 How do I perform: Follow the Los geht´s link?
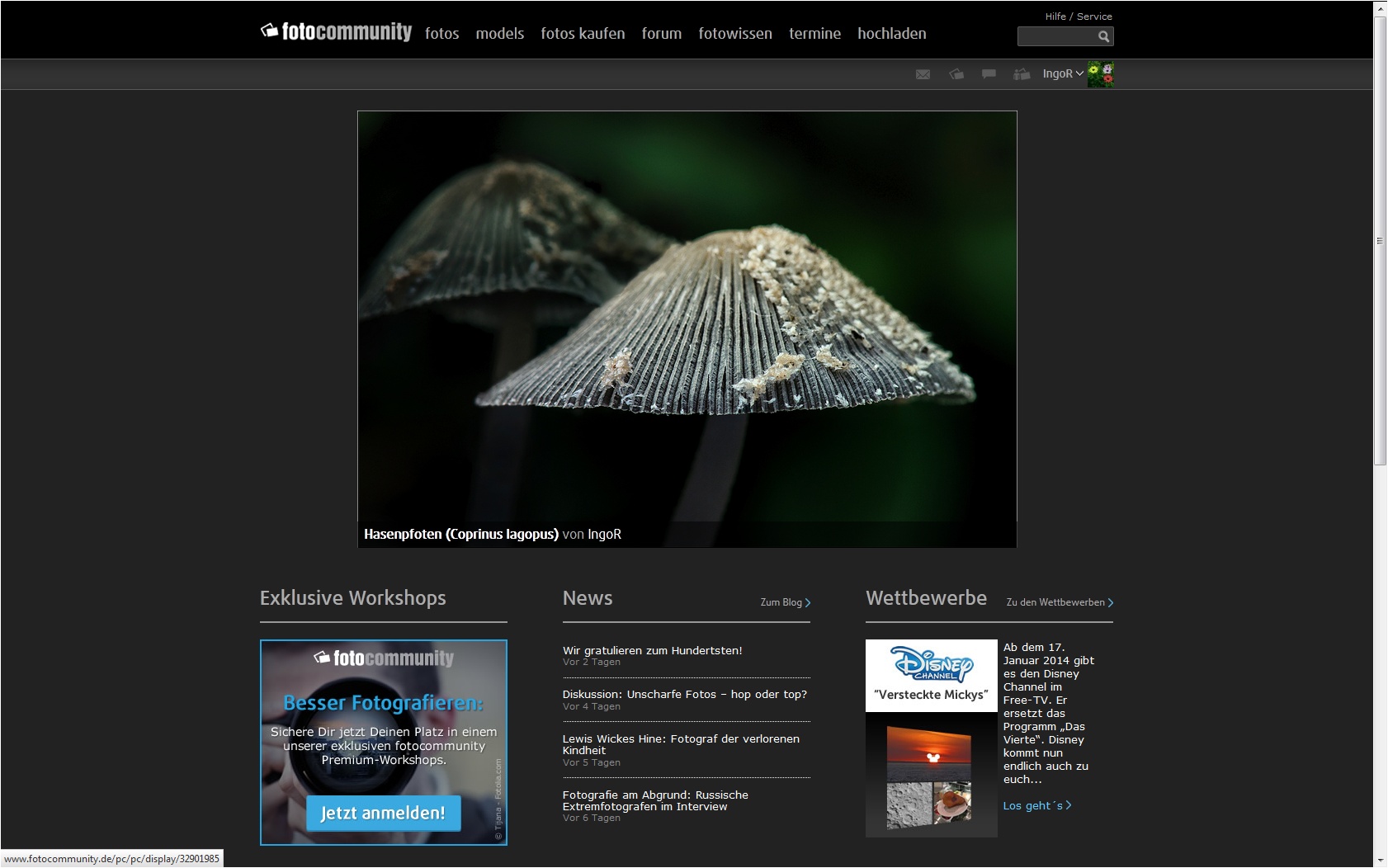[x=1032, y=805]
